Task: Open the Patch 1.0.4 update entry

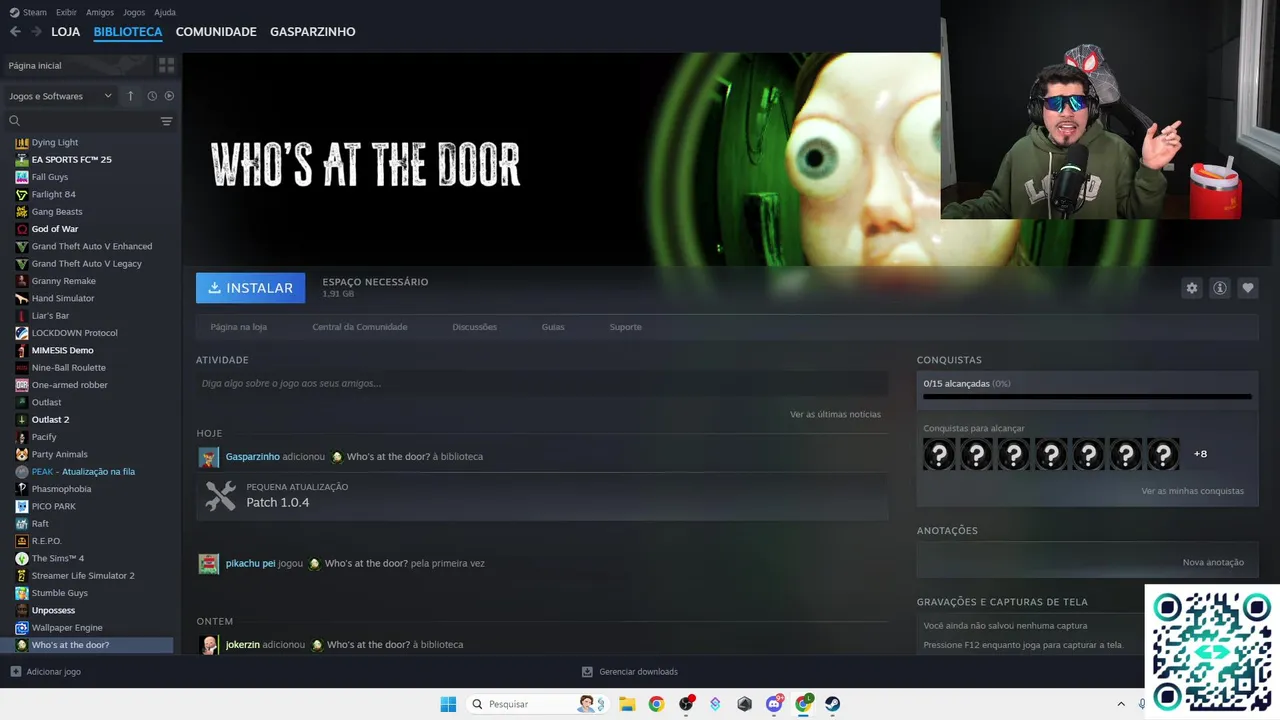Action: coord(542,495)
